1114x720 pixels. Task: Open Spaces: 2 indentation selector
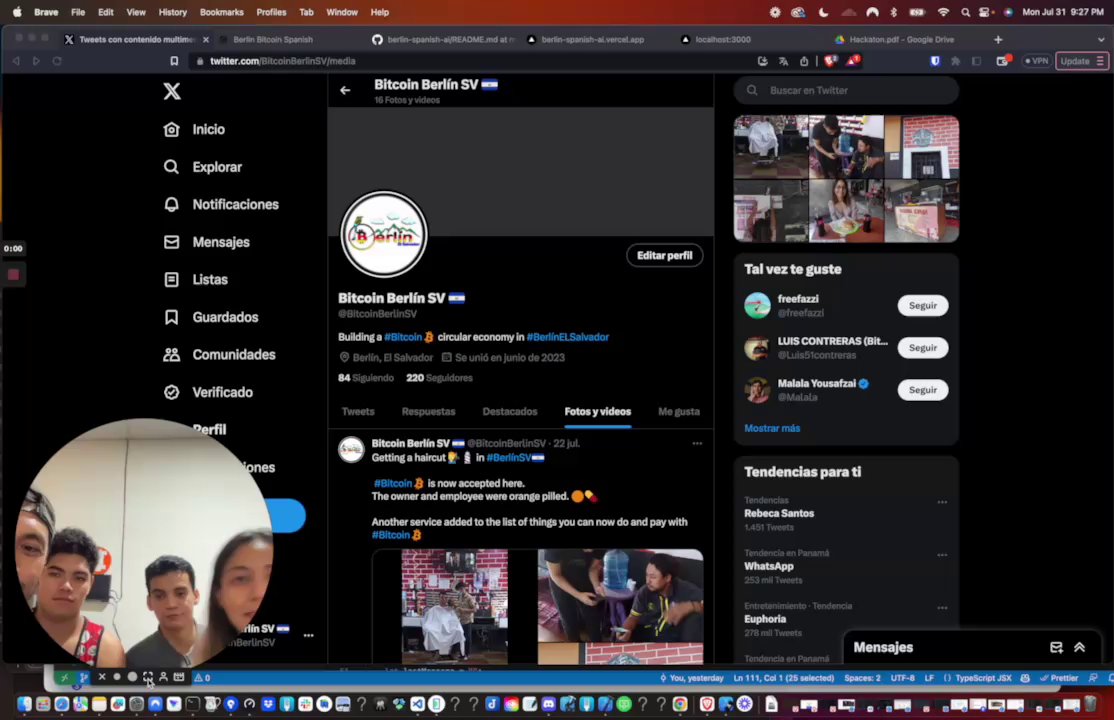[862, 678]
